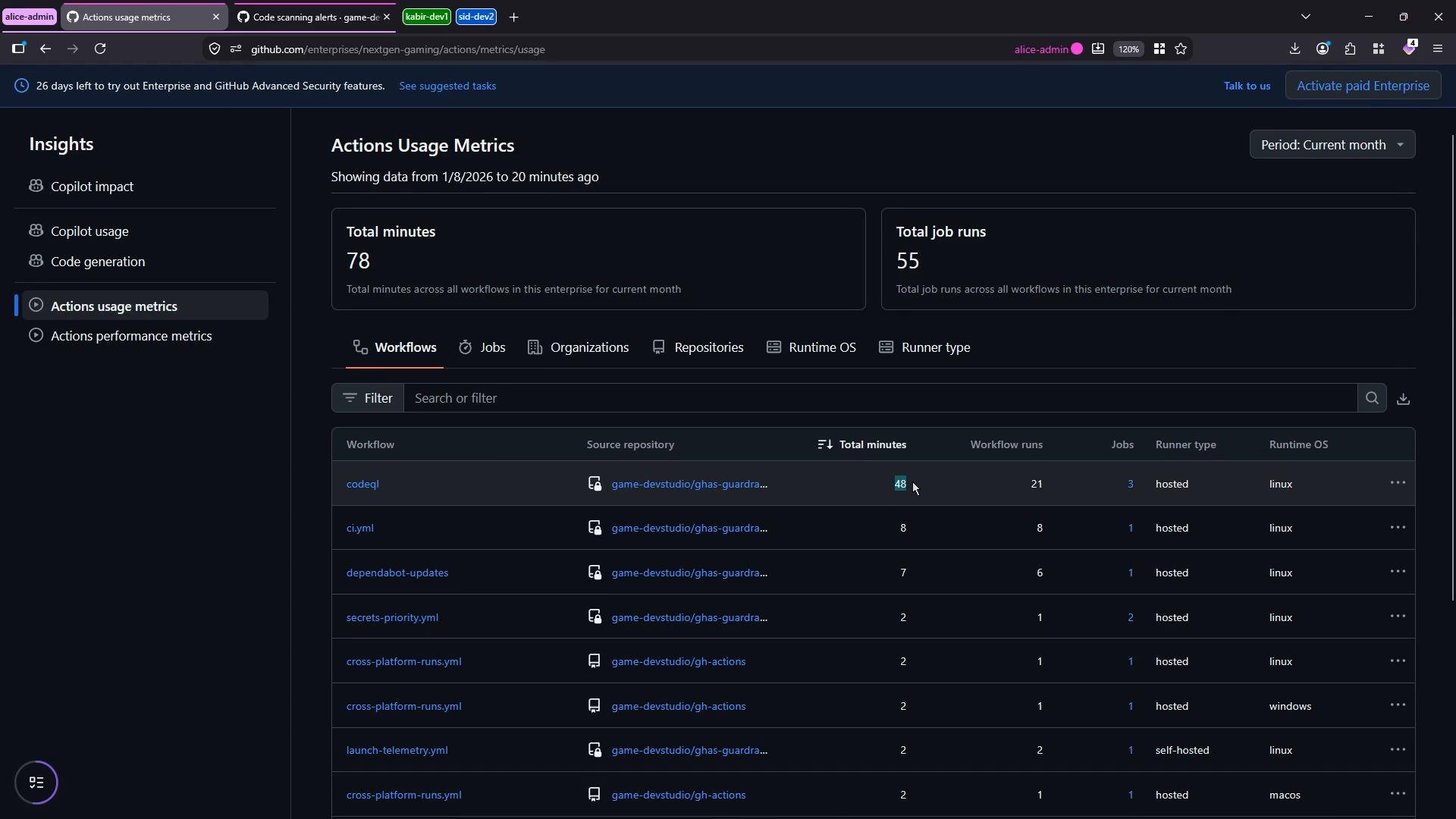The height and width of the screenshot is (819, 1456).
Task: Open row actions for cross-platform-runs.yml macos row
Action: 1398,794
